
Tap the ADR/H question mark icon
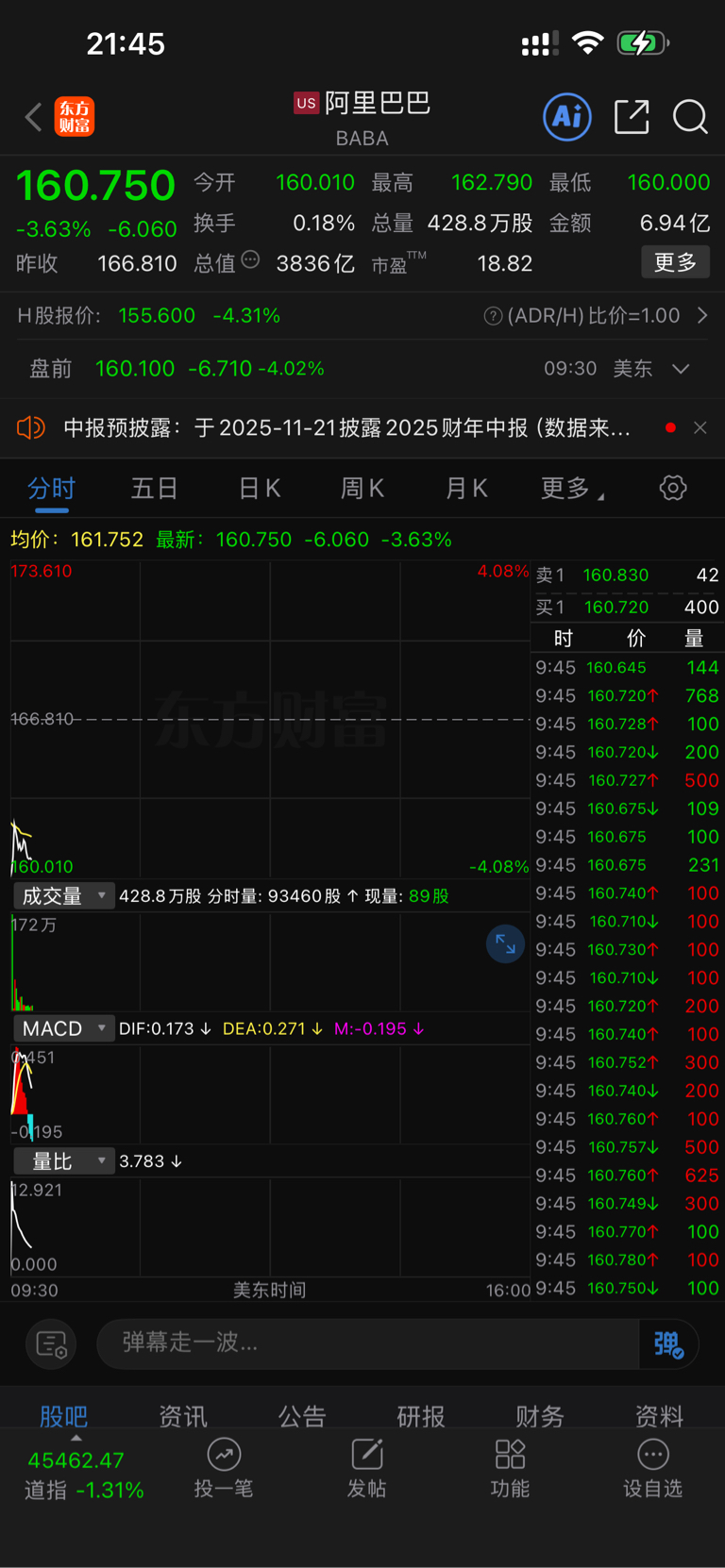click(x=493, y=316)
